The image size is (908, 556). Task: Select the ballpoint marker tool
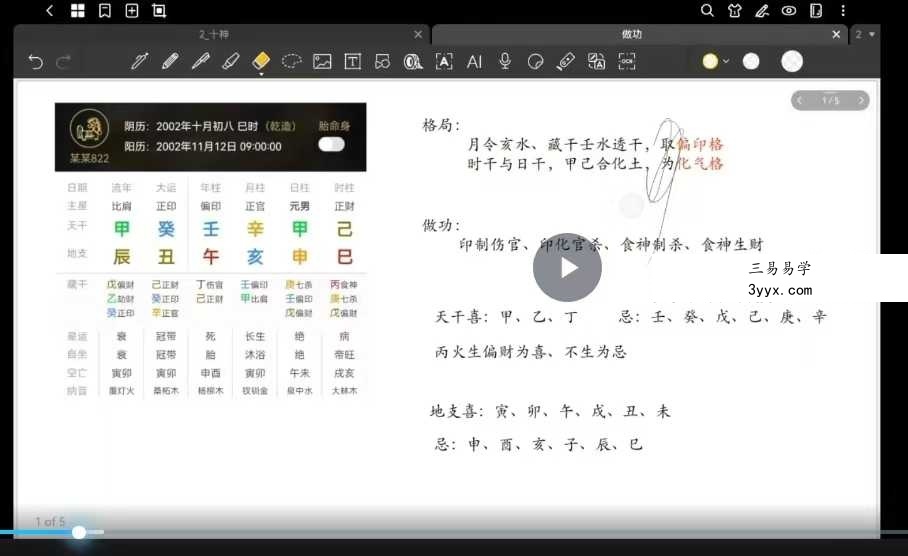pos(200,61)
